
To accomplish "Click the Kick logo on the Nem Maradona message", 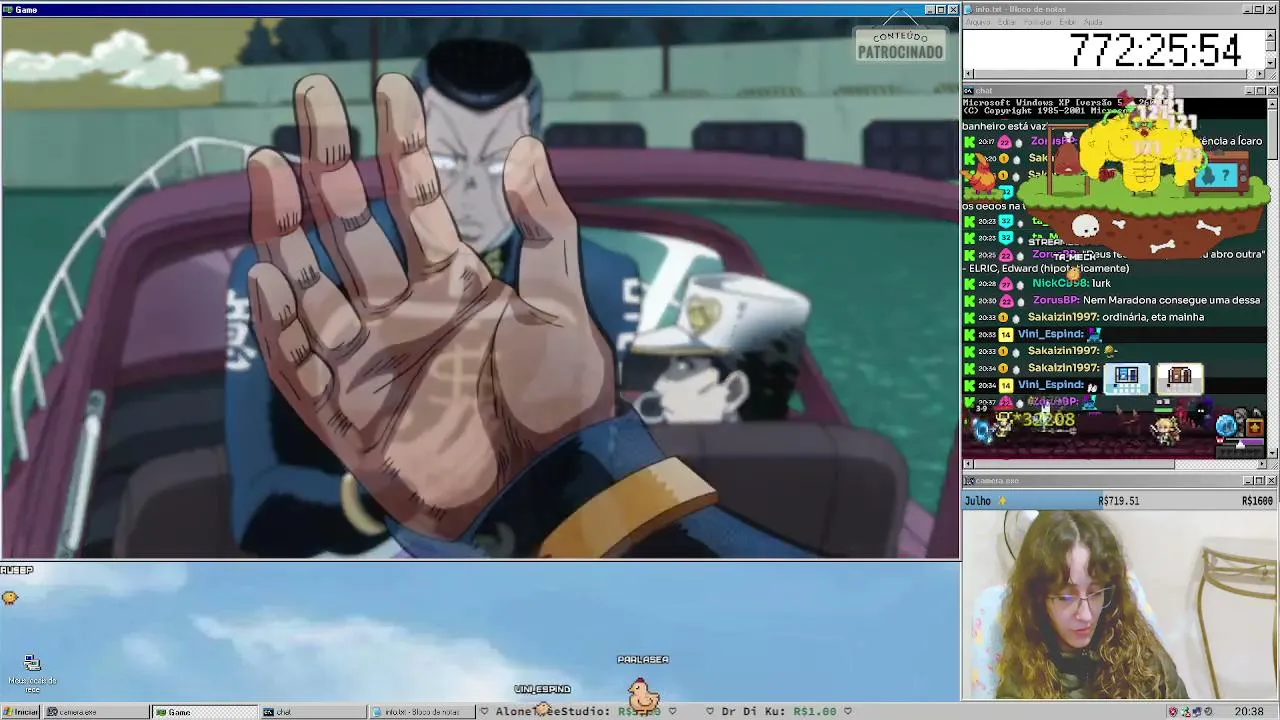I will (x=969, y=300).
